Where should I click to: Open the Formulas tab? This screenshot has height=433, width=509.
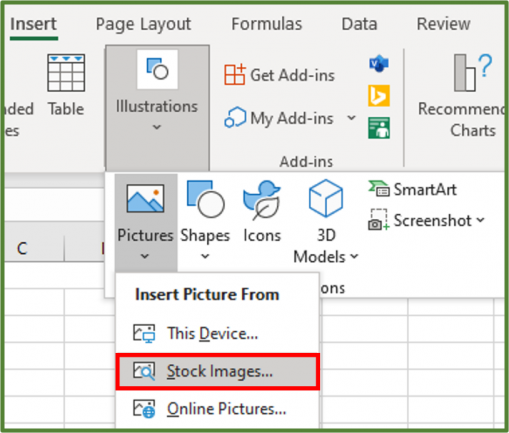pyautogui.click(x=267, y=24)
